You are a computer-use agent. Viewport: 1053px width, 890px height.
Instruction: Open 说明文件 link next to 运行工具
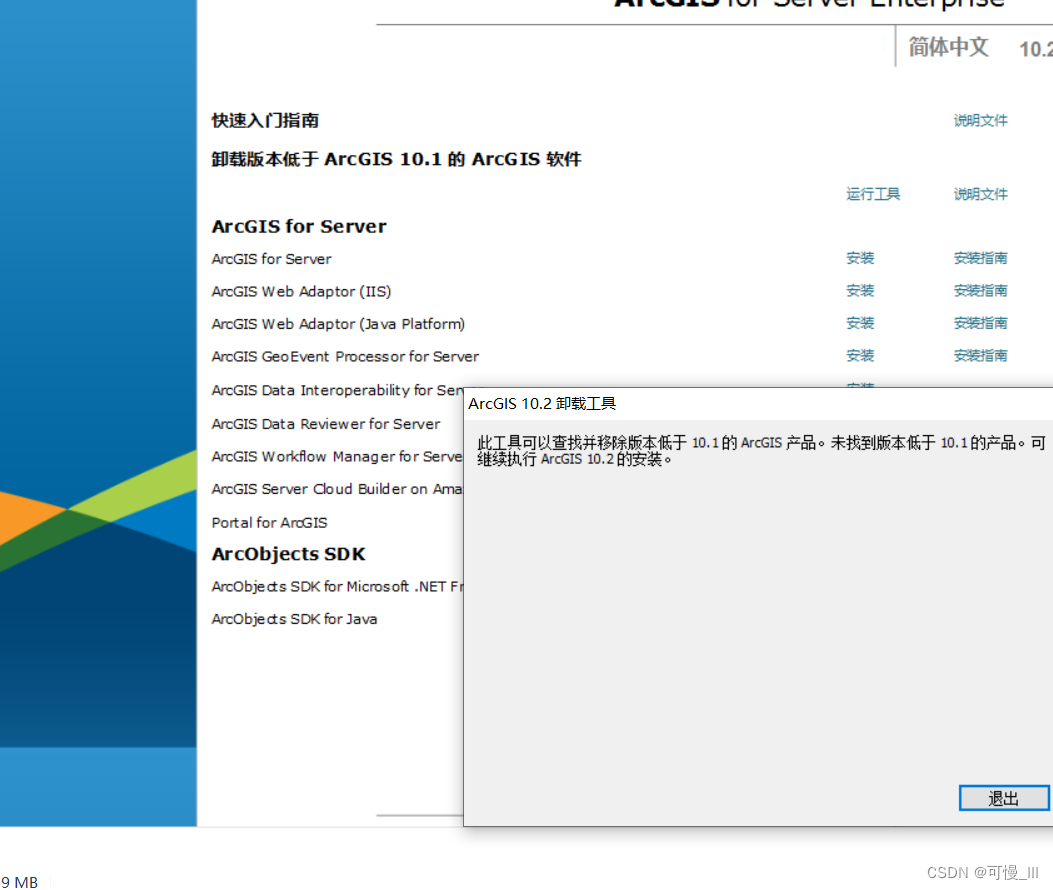click(x=980, y=194)
